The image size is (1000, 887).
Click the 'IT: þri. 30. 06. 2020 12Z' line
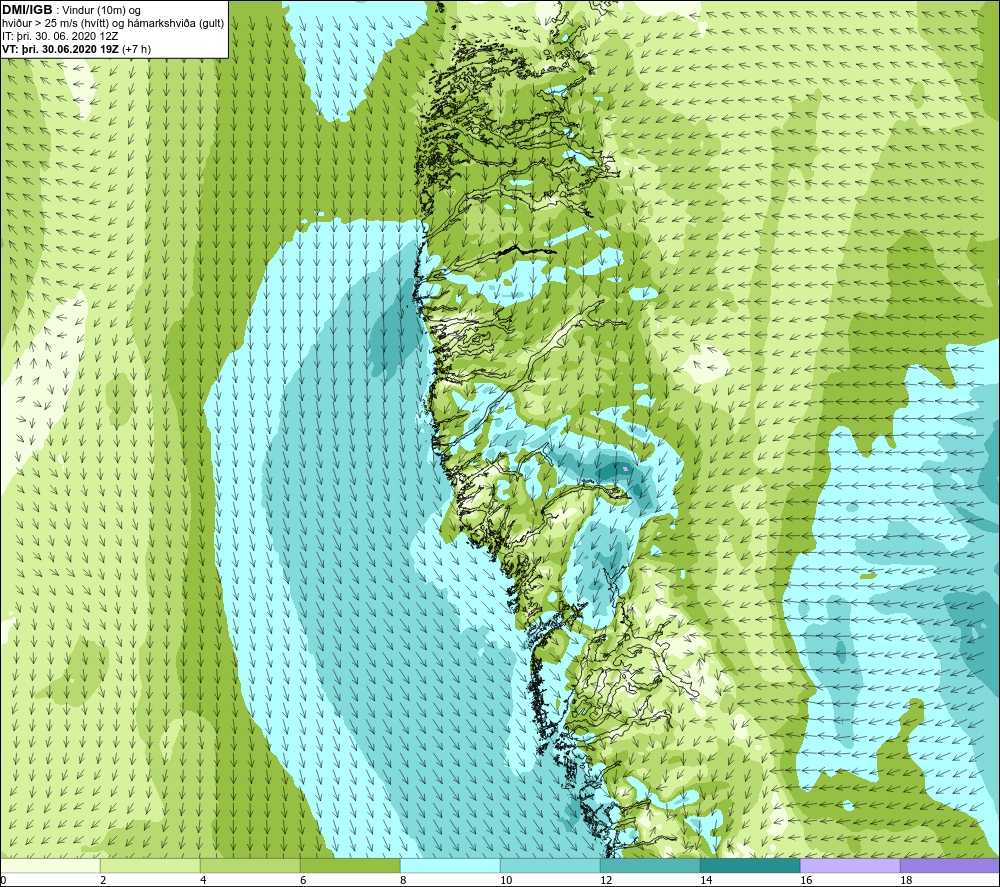coord(60,36)
